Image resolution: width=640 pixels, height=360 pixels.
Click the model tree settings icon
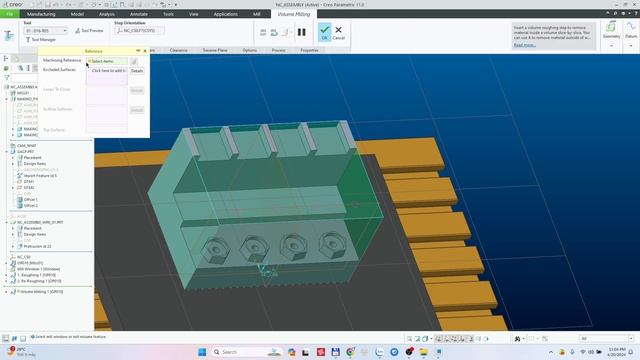pyautogui.click(x=20, y=68)
